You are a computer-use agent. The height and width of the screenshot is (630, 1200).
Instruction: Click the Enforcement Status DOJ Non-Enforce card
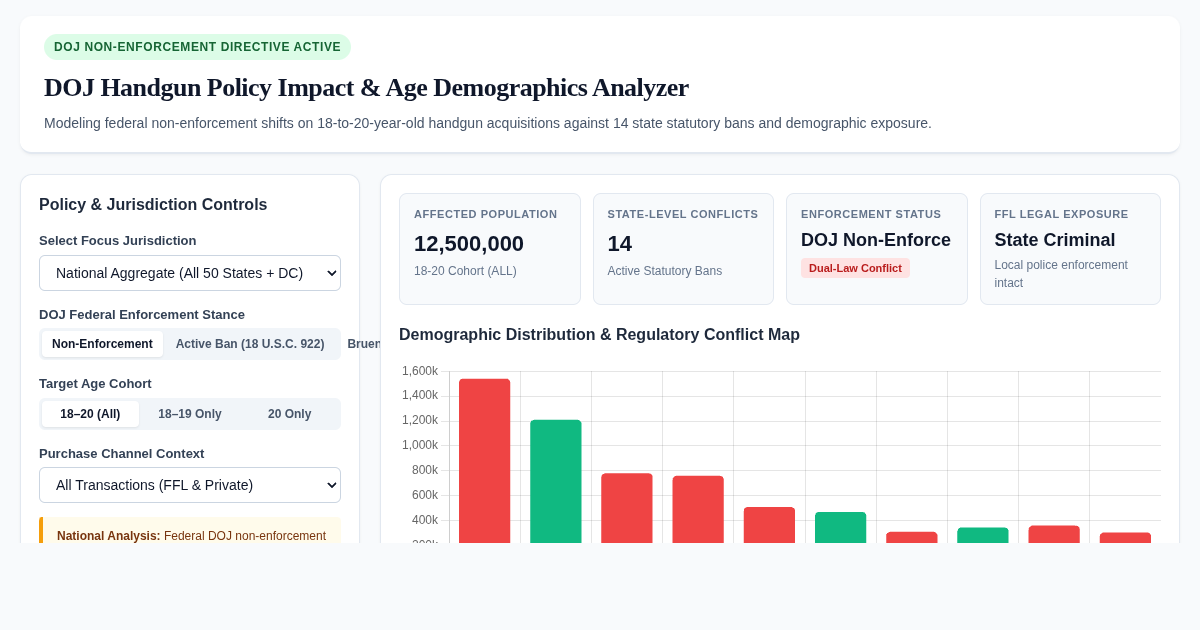(877, 249)
